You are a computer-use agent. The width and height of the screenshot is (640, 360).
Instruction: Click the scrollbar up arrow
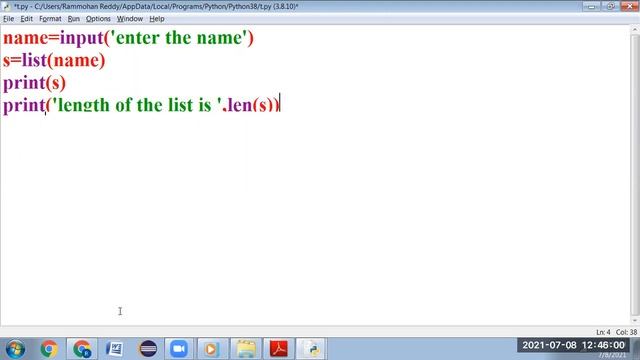point(635,29)
